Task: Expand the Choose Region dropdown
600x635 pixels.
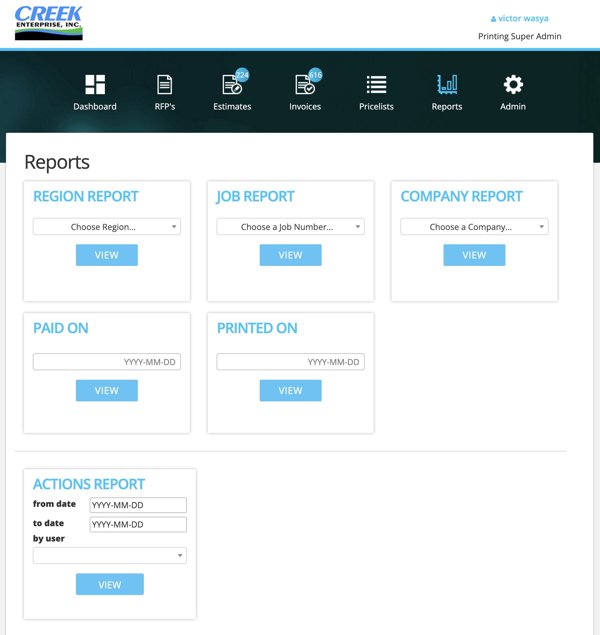Action: 107,227
